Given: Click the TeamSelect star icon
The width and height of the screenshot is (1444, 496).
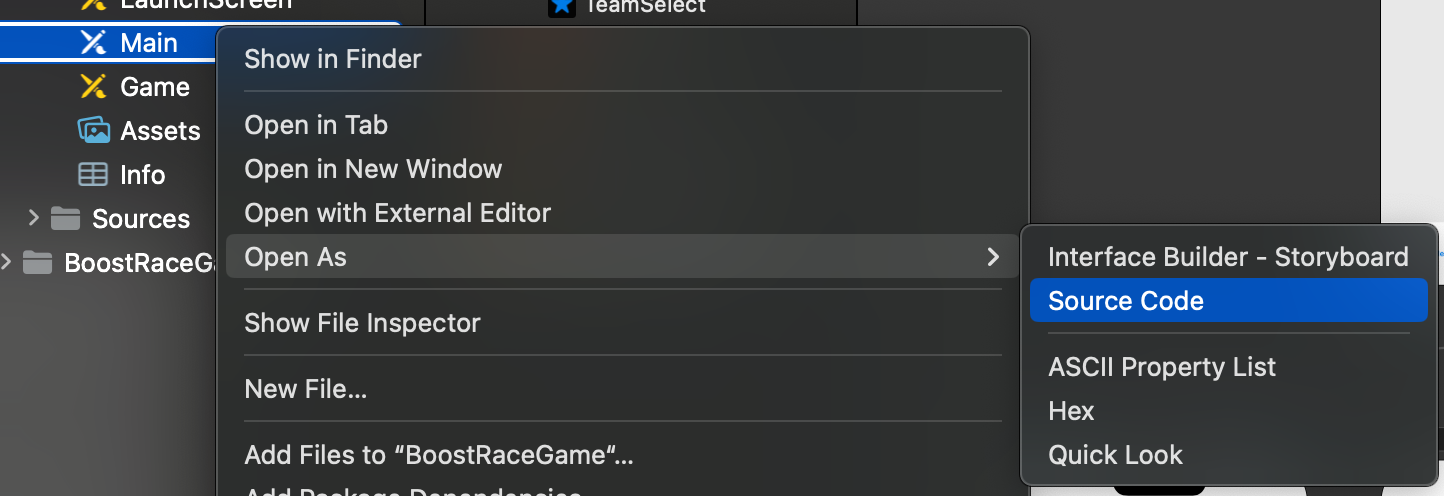Looking at the screenshot, I should (x=563, y=7).
